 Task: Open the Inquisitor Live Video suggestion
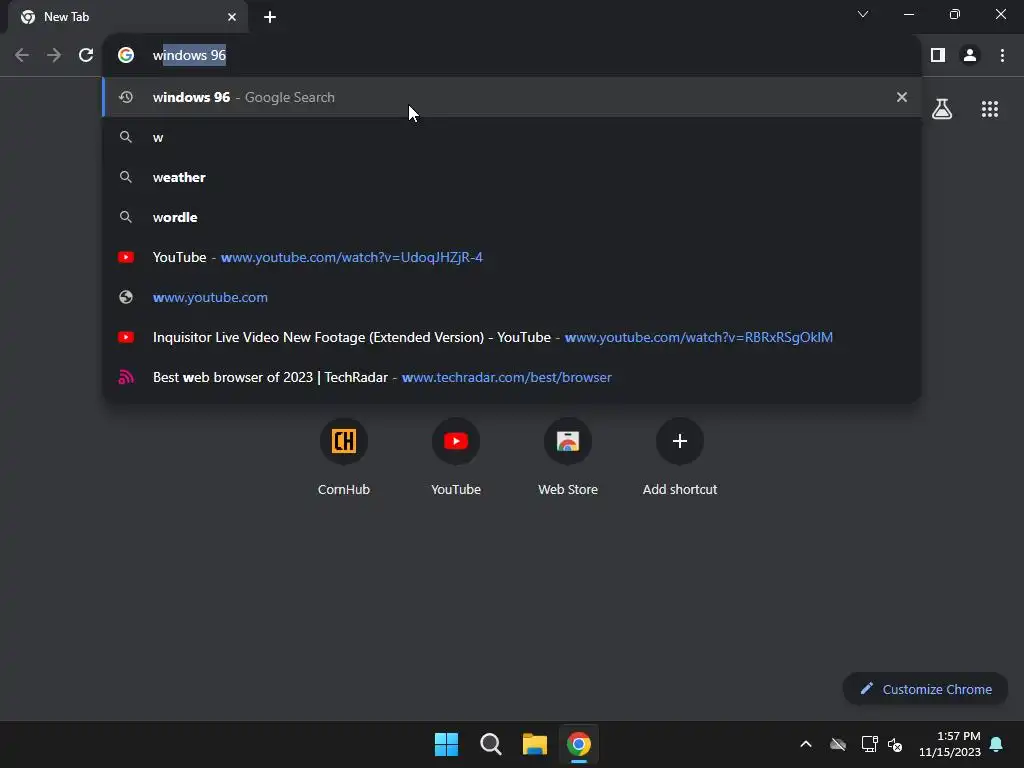pos(512,337)
